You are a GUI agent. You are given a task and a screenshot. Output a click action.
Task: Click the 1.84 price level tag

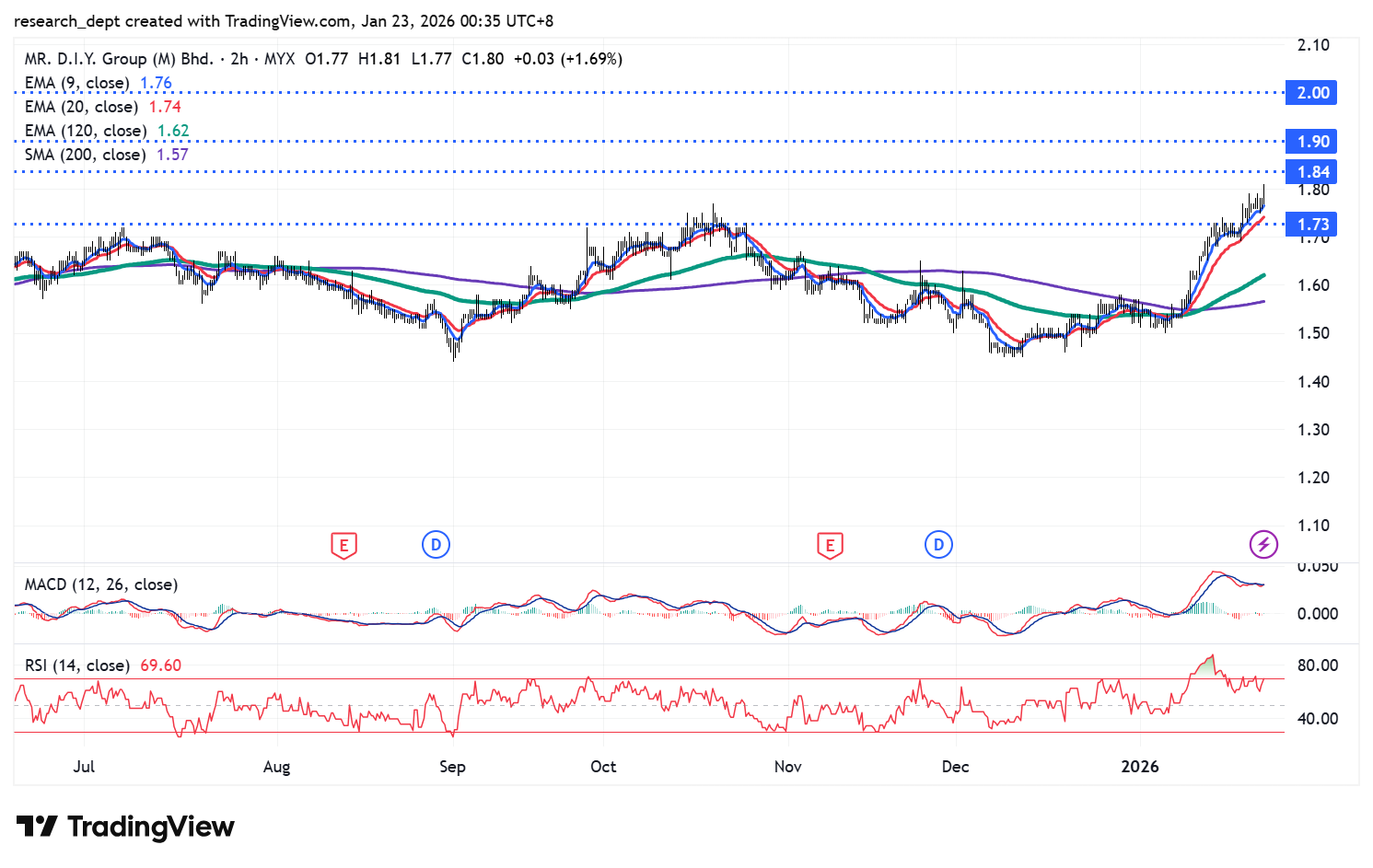[1312, 172]
